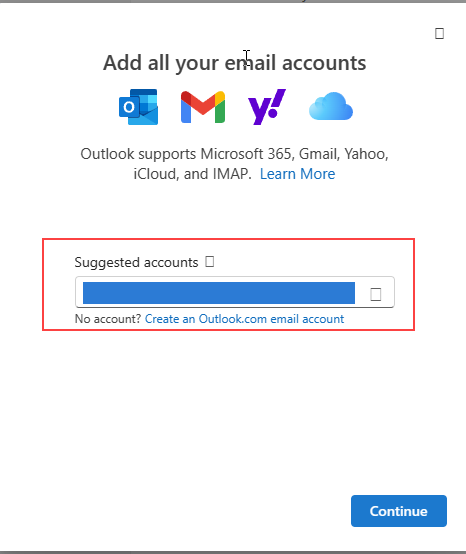Open the Learn More link
This screenshot has width=466, height=554.
[x=297, y=174]
